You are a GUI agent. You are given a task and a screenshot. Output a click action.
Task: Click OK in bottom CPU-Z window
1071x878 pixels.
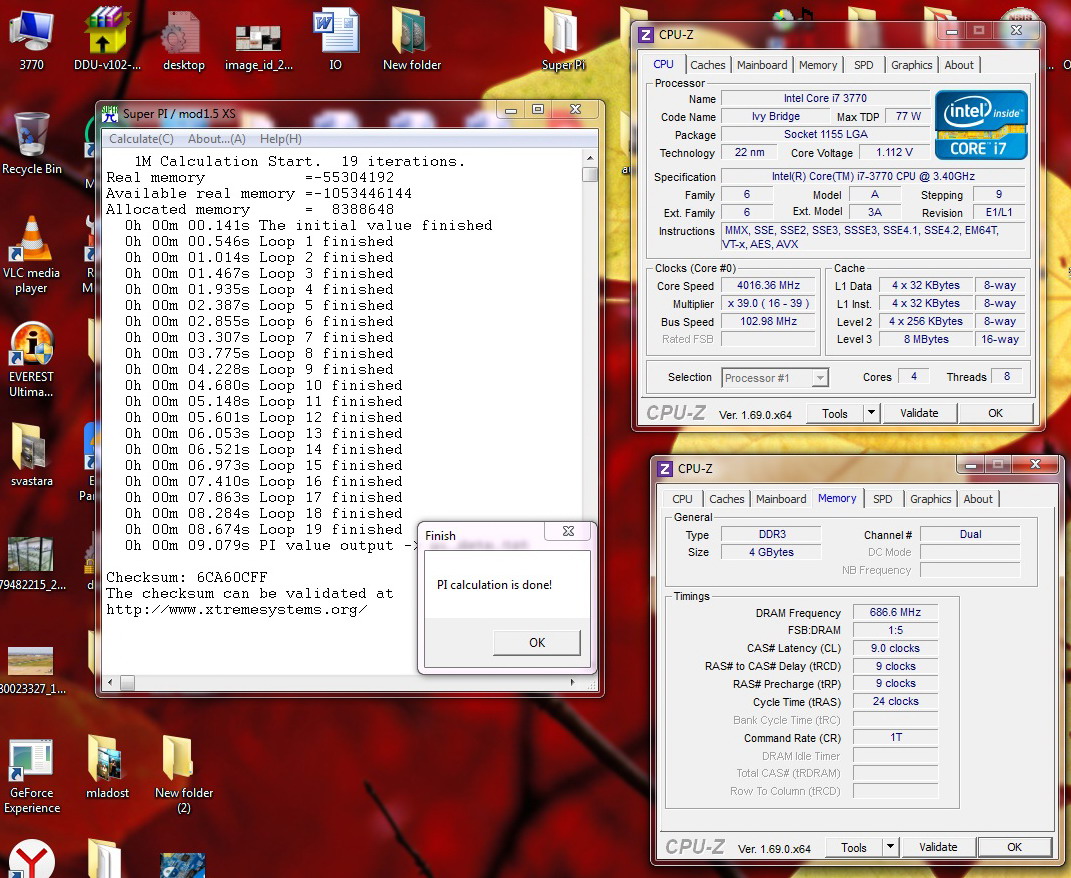point(1015,847)
